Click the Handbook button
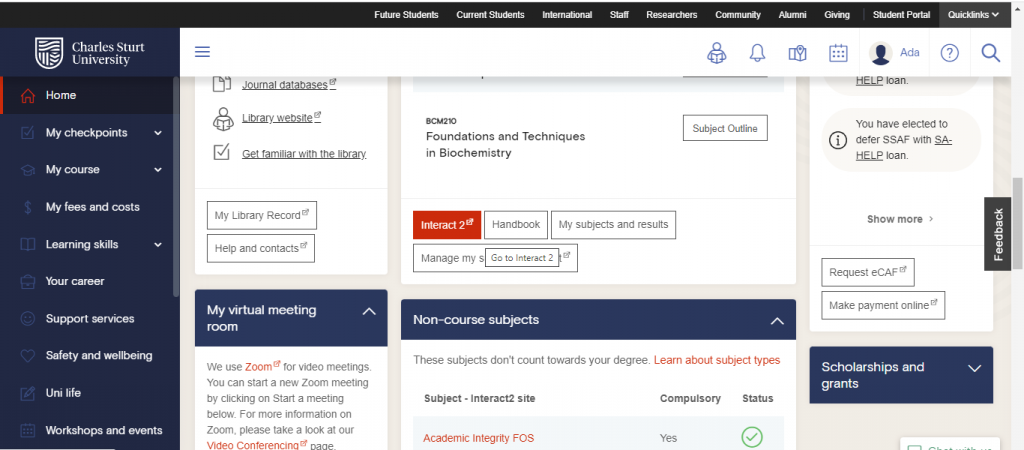 tap(516, 225)
